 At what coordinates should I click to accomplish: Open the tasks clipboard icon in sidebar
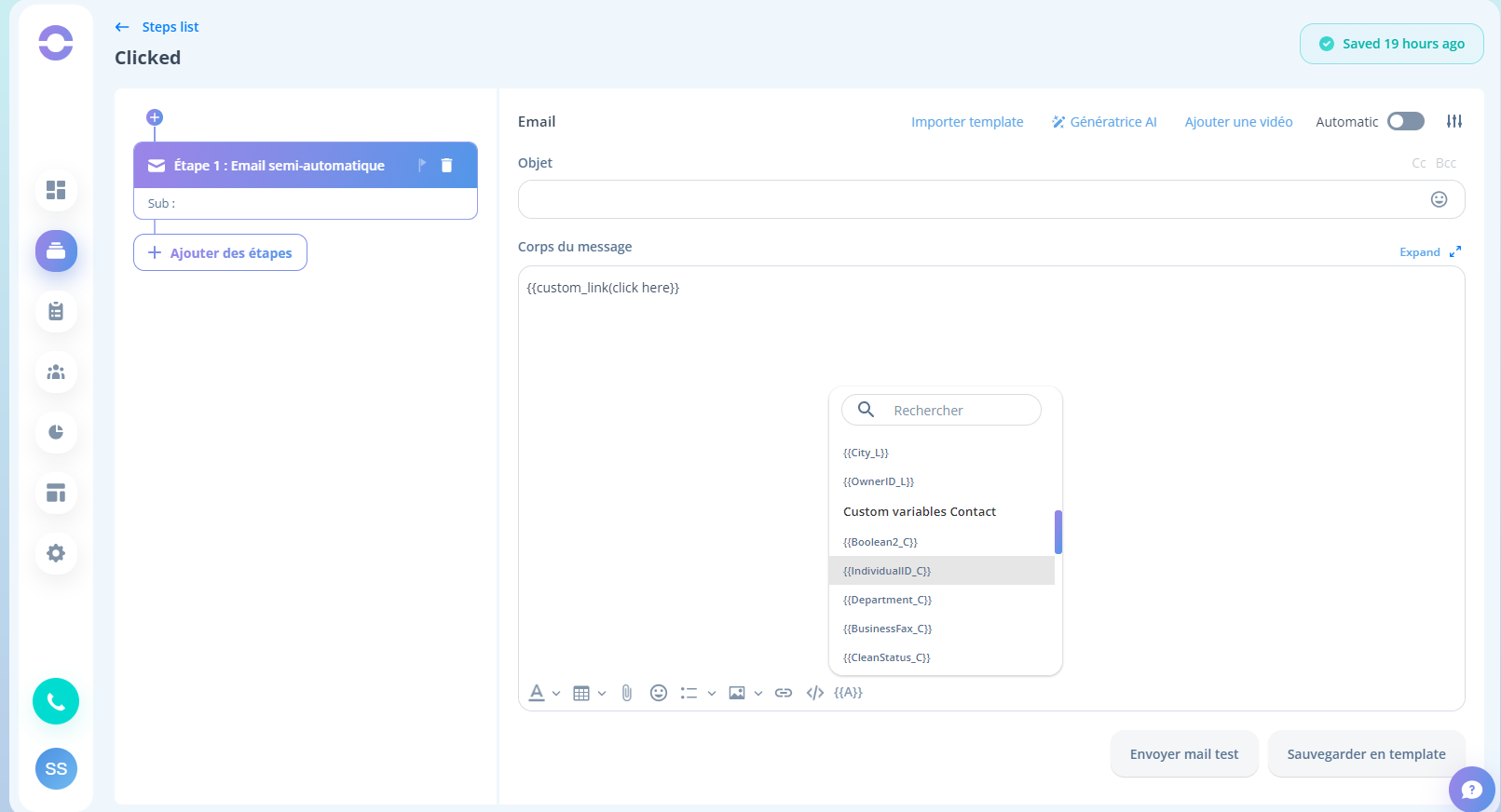56,311
